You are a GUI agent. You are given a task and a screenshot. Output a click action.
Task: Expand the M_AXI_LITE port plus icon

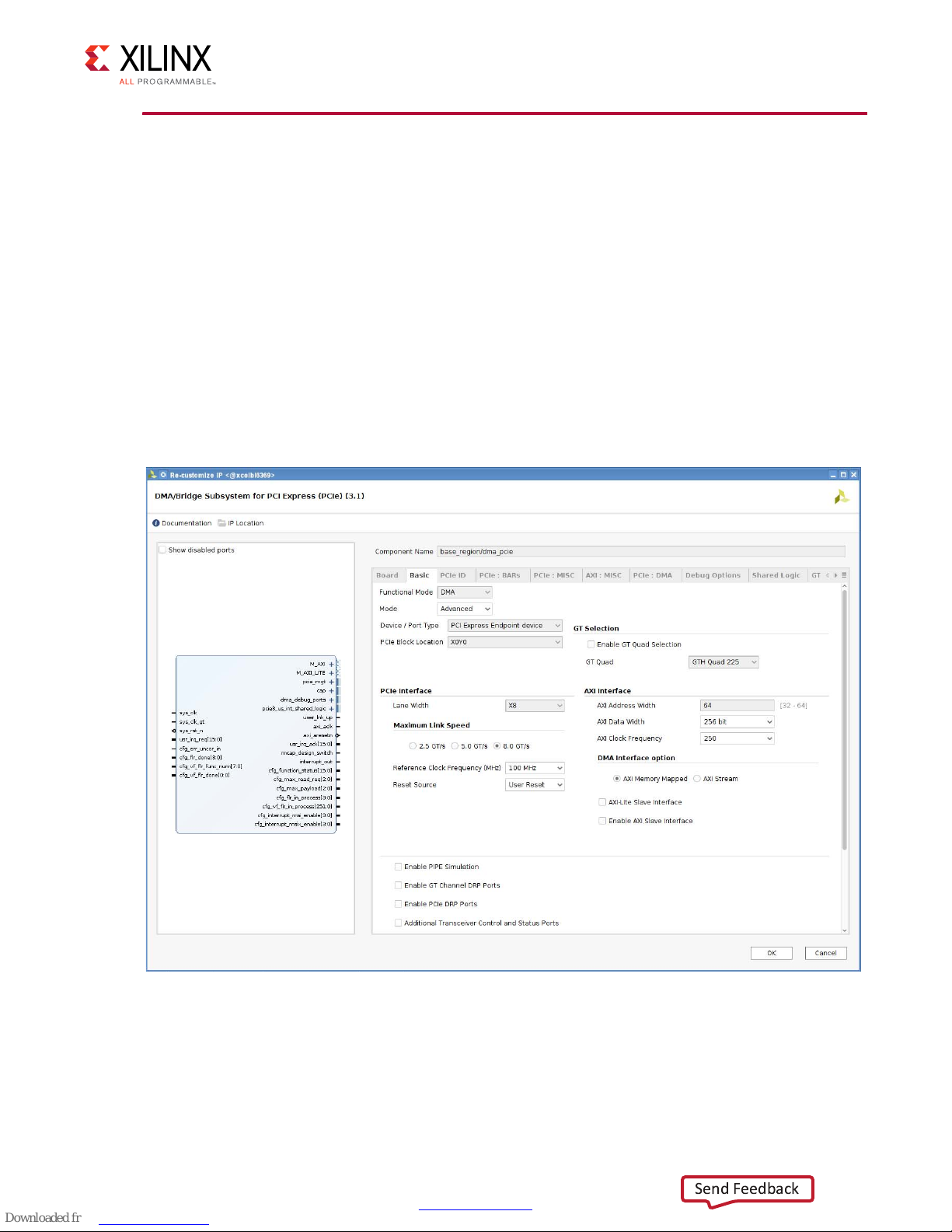pyautogui.click(x=331, y=673)
